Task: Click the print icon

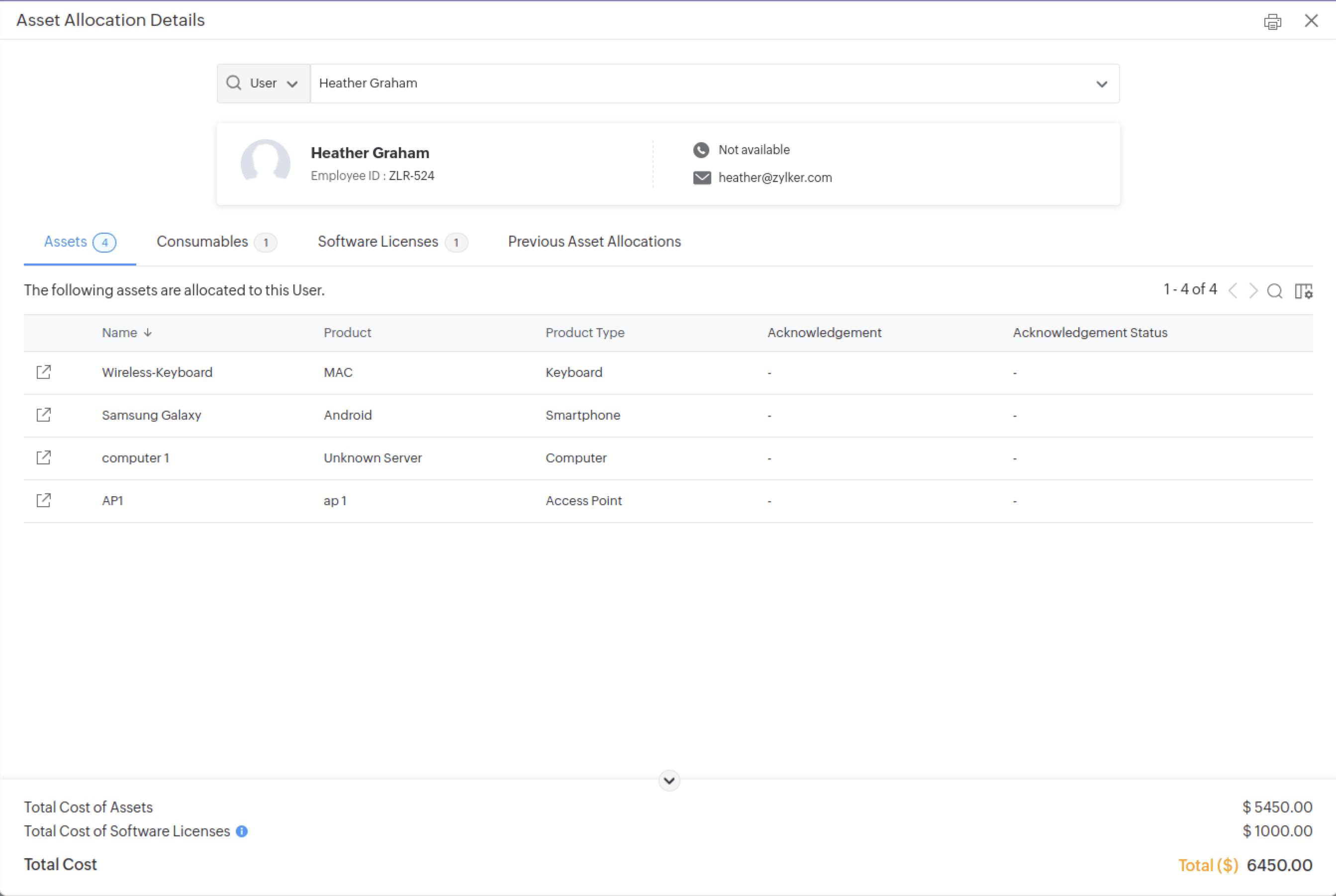Action: click(1272, 22)
